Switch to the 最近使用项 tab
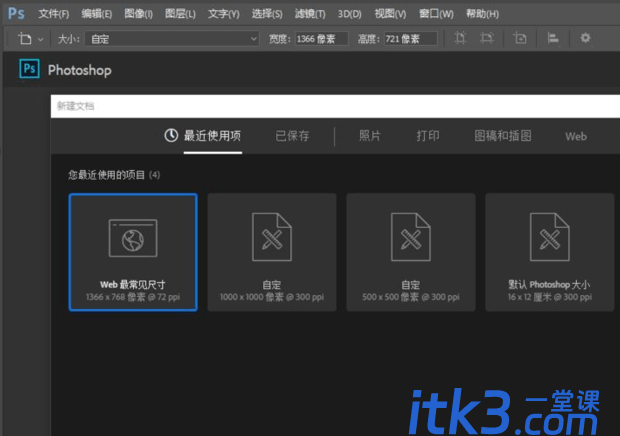The height and width of the screenshot is (436, 620). (x=212, y=136)
